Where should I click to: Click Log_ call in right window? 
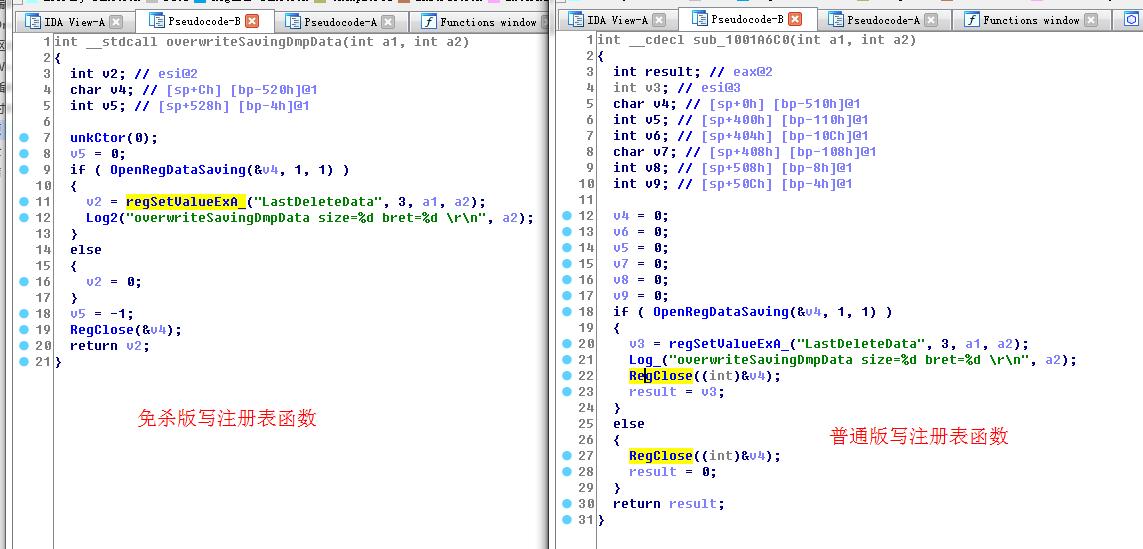[644, 360]
